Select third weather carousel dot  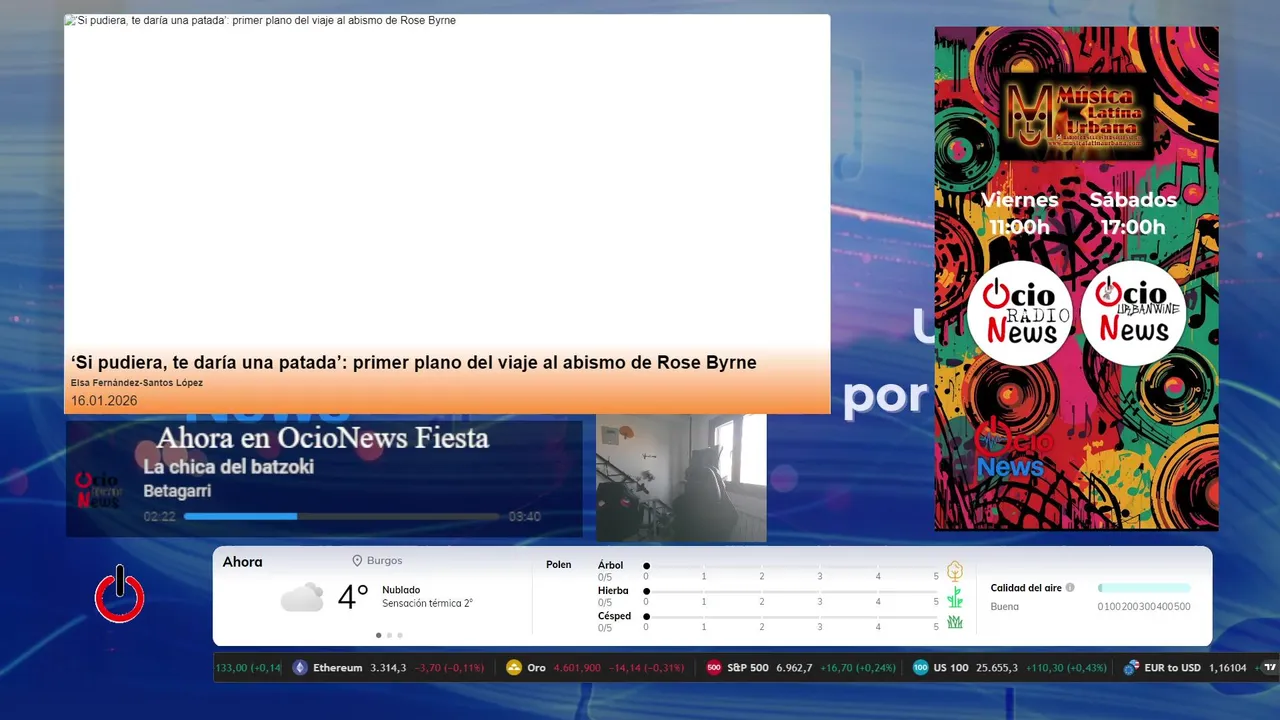click(x=400, y=635)
